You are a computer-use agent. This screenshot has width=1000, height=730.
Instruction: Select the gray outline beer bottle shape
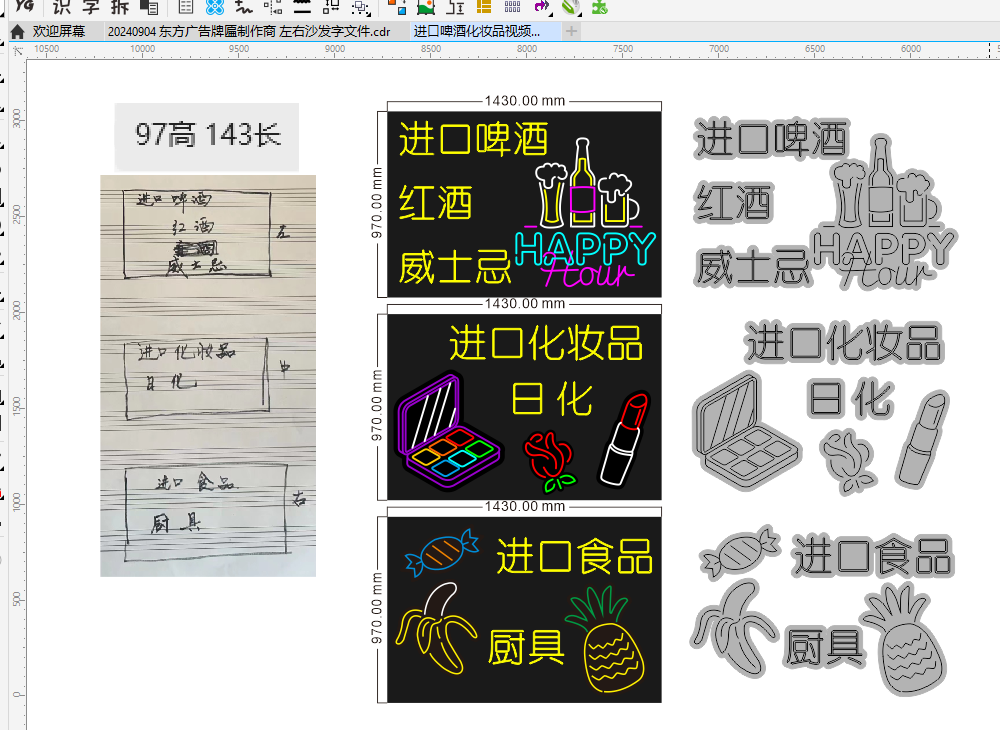pyautogui.click(x=881, y=182)
